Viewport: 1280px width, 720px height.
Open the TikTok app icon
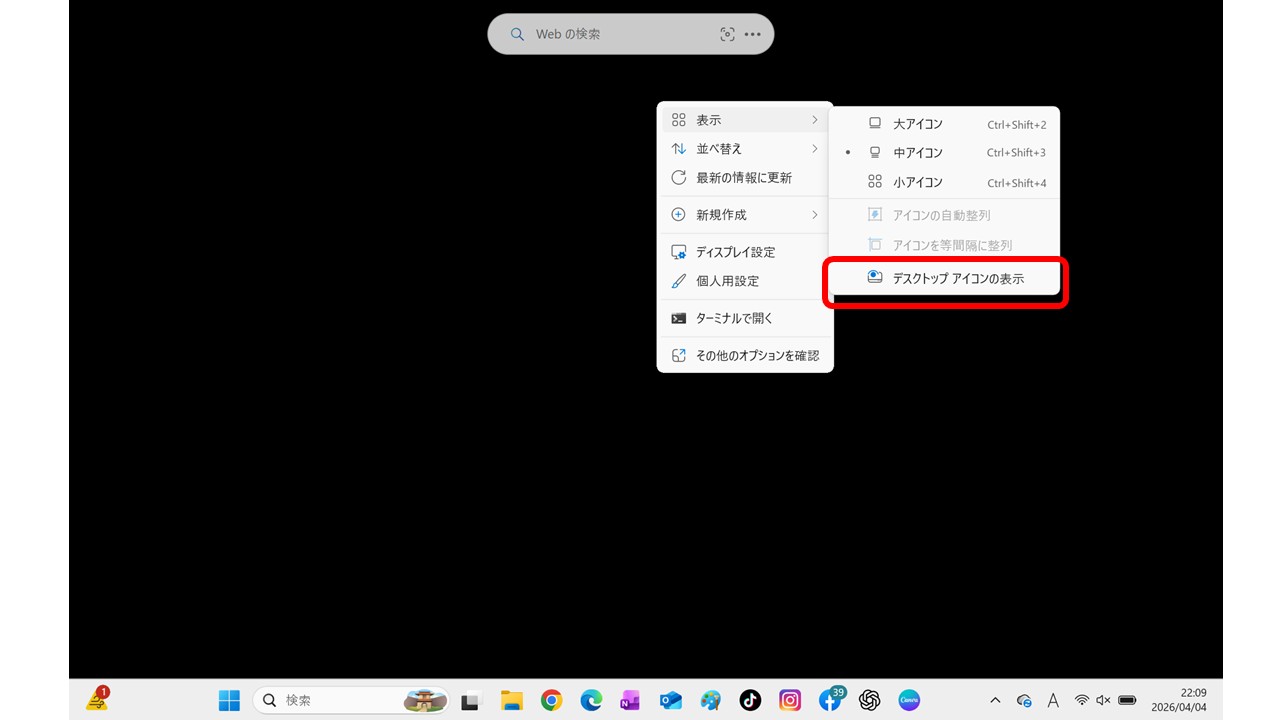[x=750, y=700]
